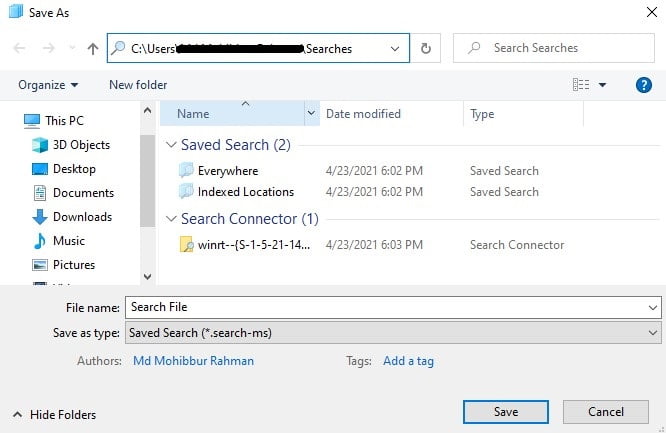Open Help with the question mark

(643, 85)
